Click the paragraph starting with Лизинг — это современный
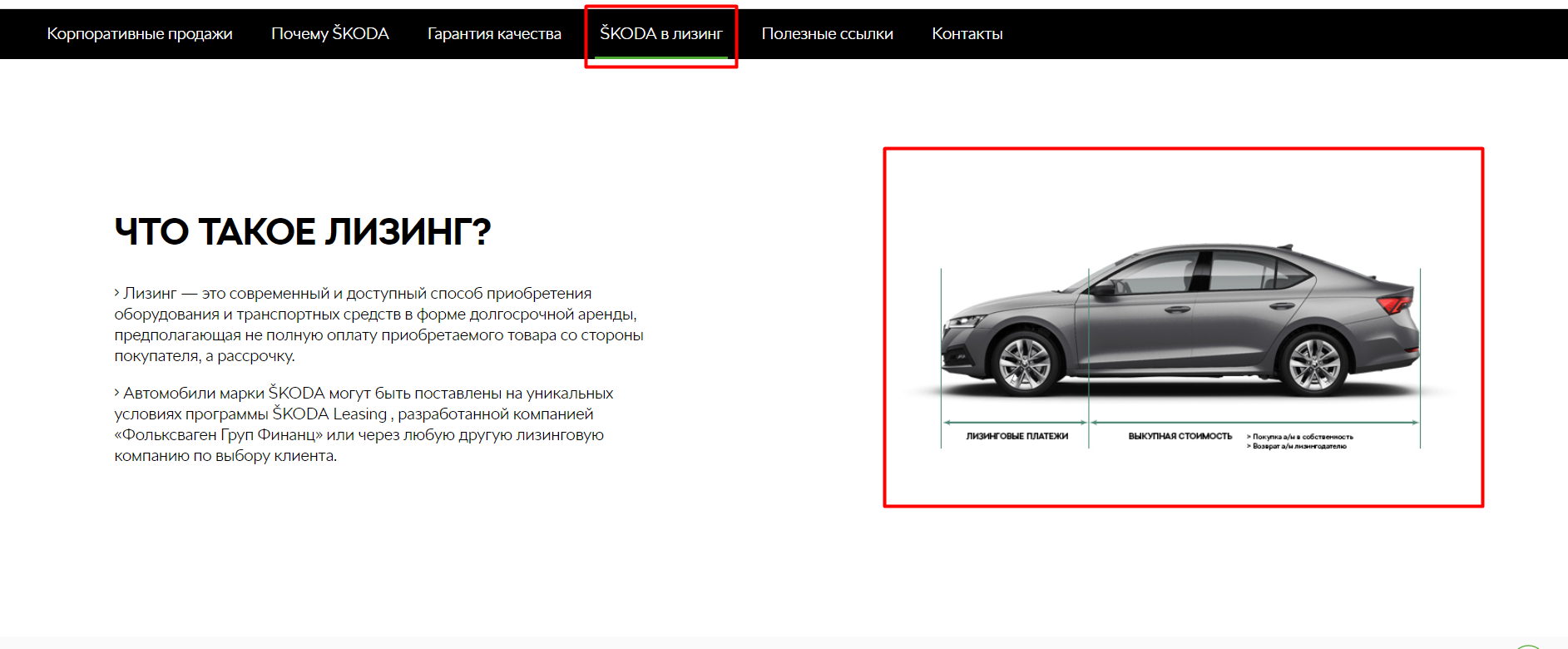Screen dimensions: 1568x649 point(379,324)
